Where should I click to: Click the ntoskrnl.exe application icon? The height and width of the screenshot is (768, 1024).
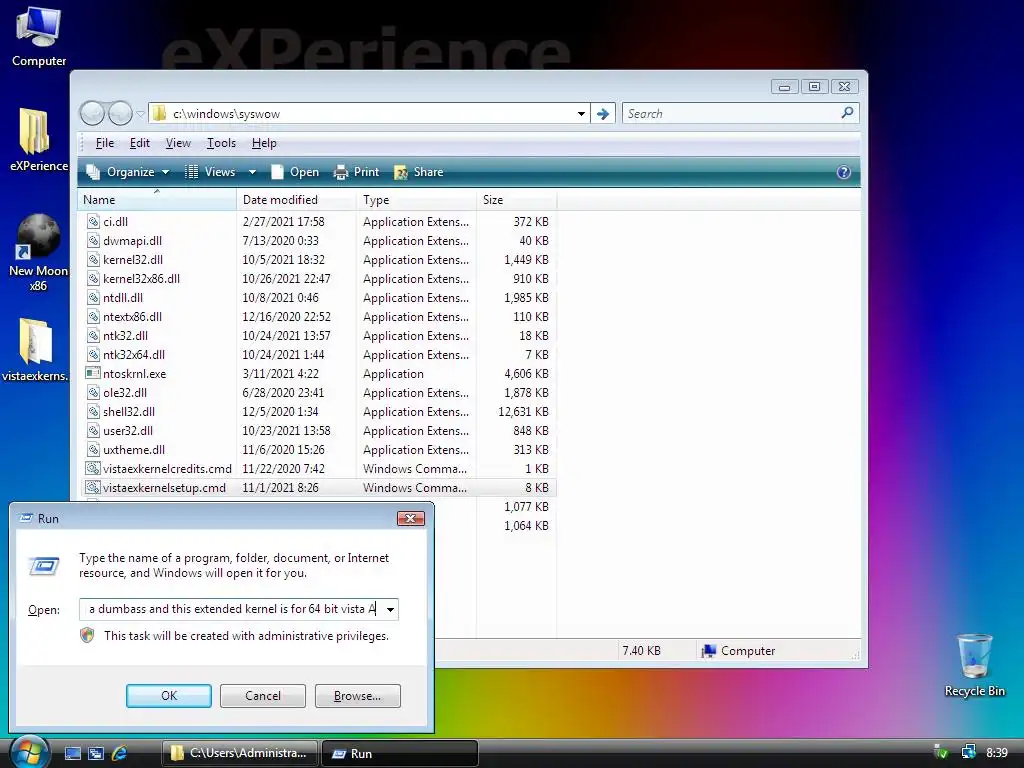click(93, 374)
